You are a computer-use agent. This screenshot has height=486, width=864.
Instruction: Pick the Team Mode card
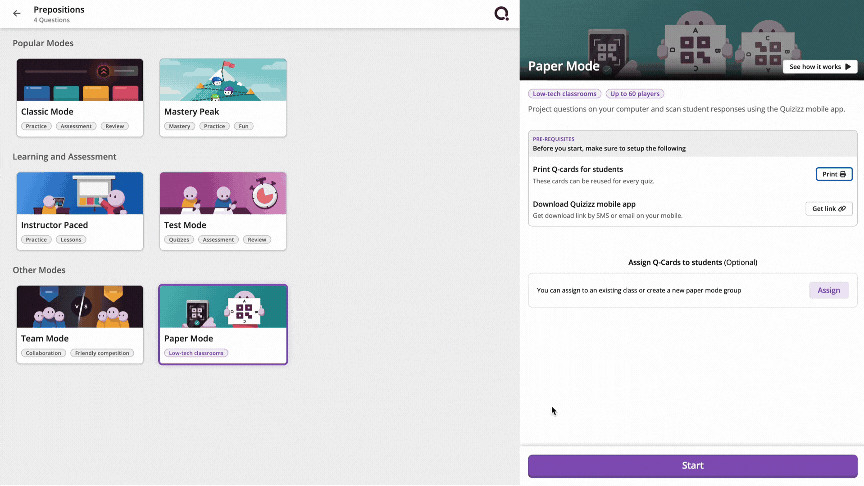click(80, 325)
